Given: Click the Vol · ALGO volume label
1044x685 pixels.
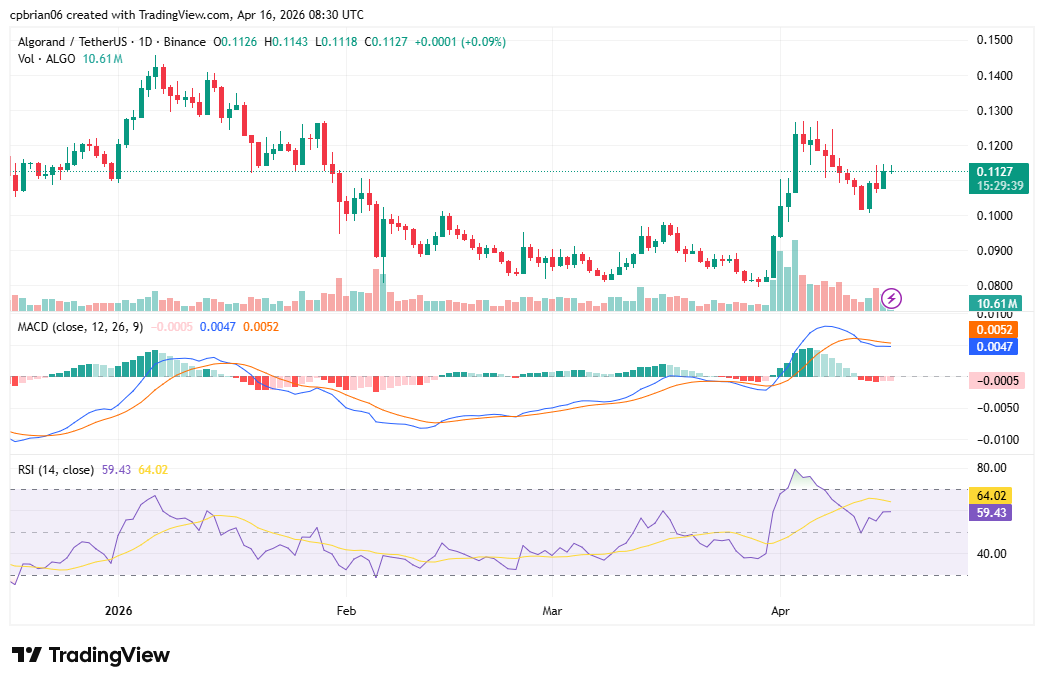Looking at the screenshot, I should (45, 59).
